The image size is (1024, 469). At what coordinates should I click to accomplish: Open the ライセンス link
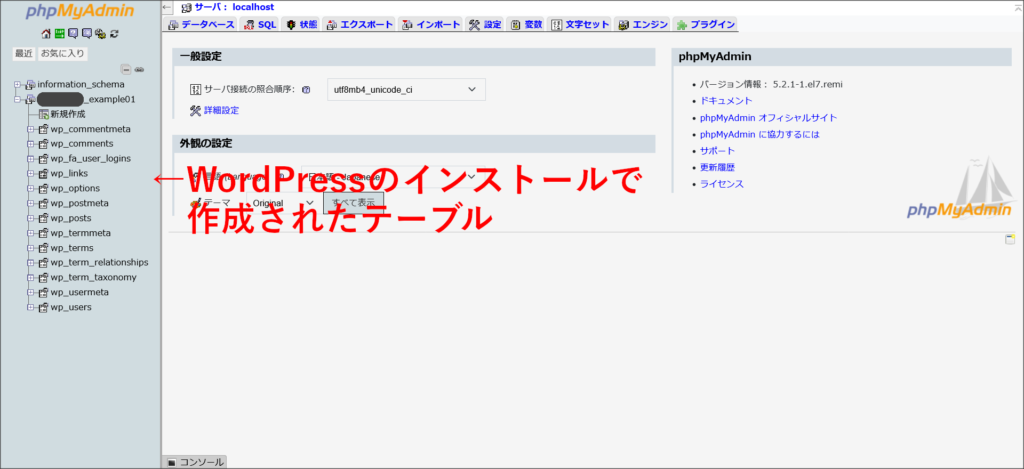722,184
